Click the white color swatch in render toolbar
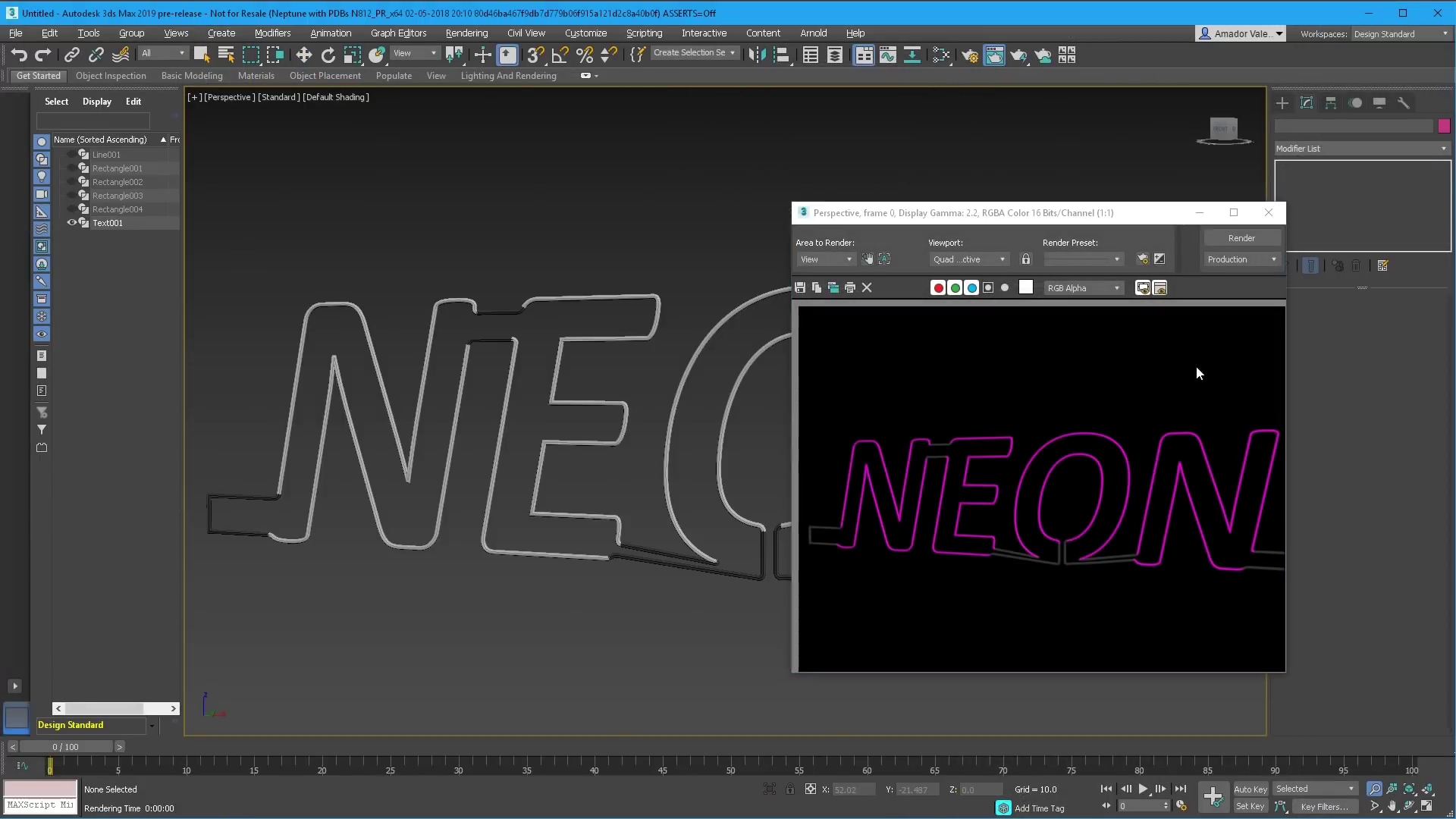 1026,287
